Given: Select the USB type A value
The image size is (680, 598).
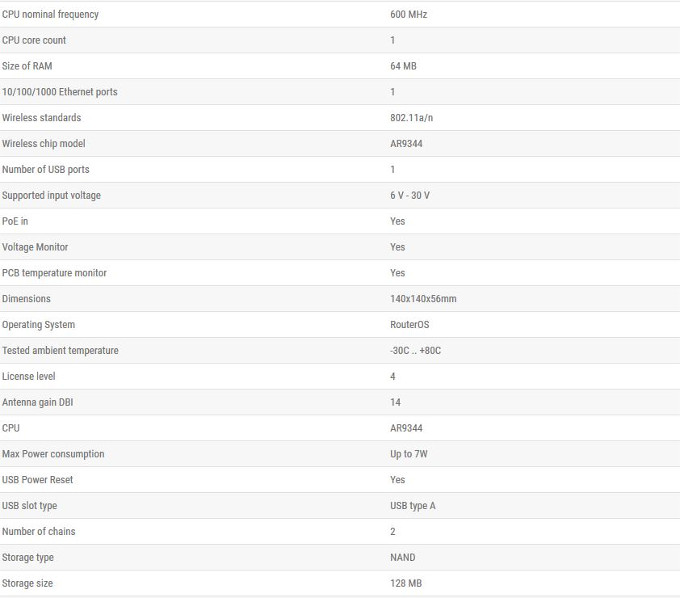Looking at the screenshot, I should 413,506.
